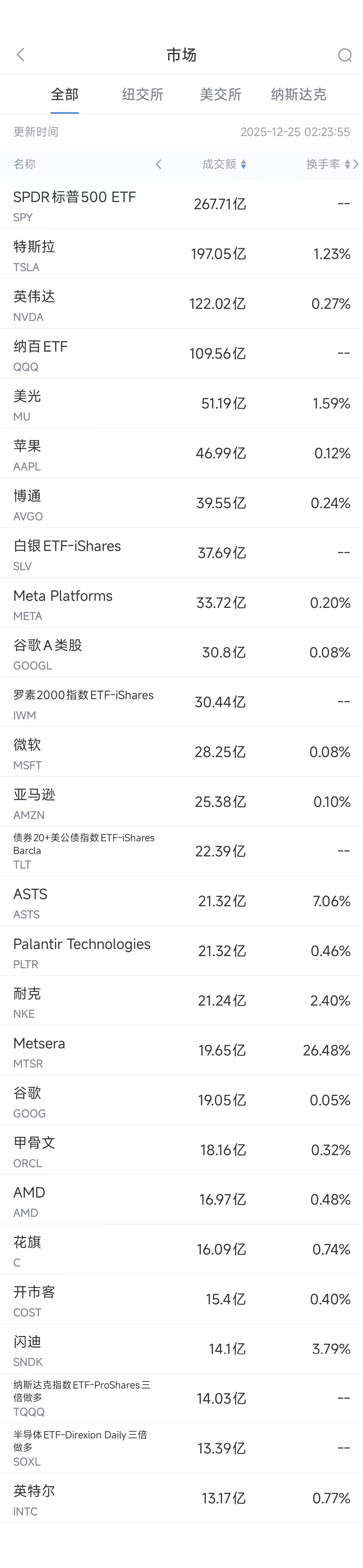This screenshot has height=1568, width=363.
Task: Open the Metsera MTSR row
Action: point(181,1051)
